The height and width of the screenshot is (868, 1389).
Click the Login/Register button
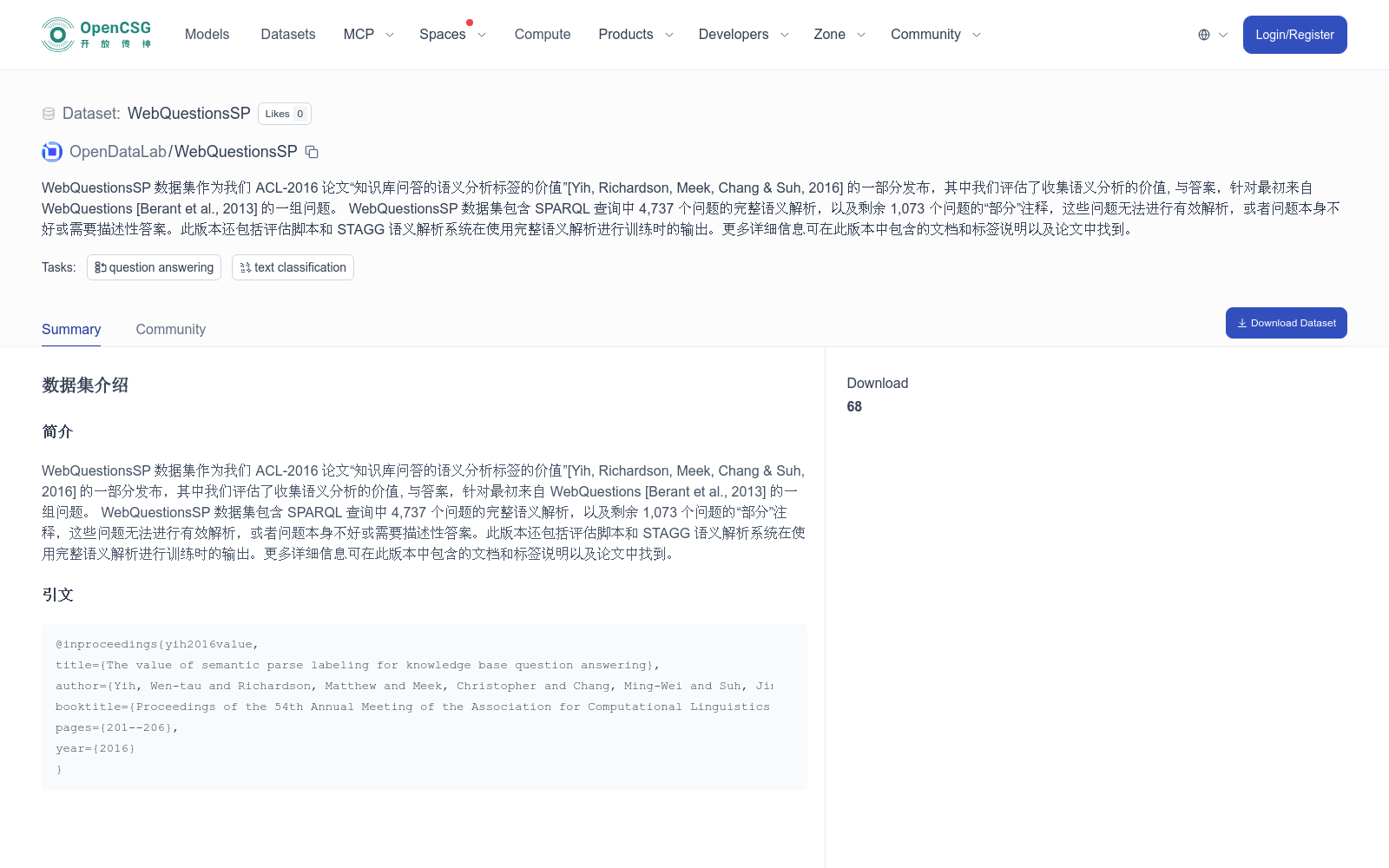click(1294, 35)
